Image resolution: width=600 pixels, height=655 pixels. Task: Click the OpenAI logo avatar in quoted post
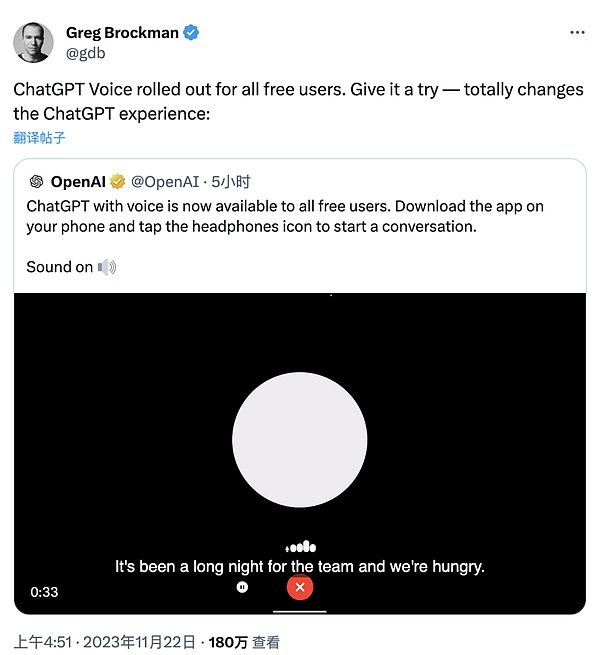tap(36, 181)
